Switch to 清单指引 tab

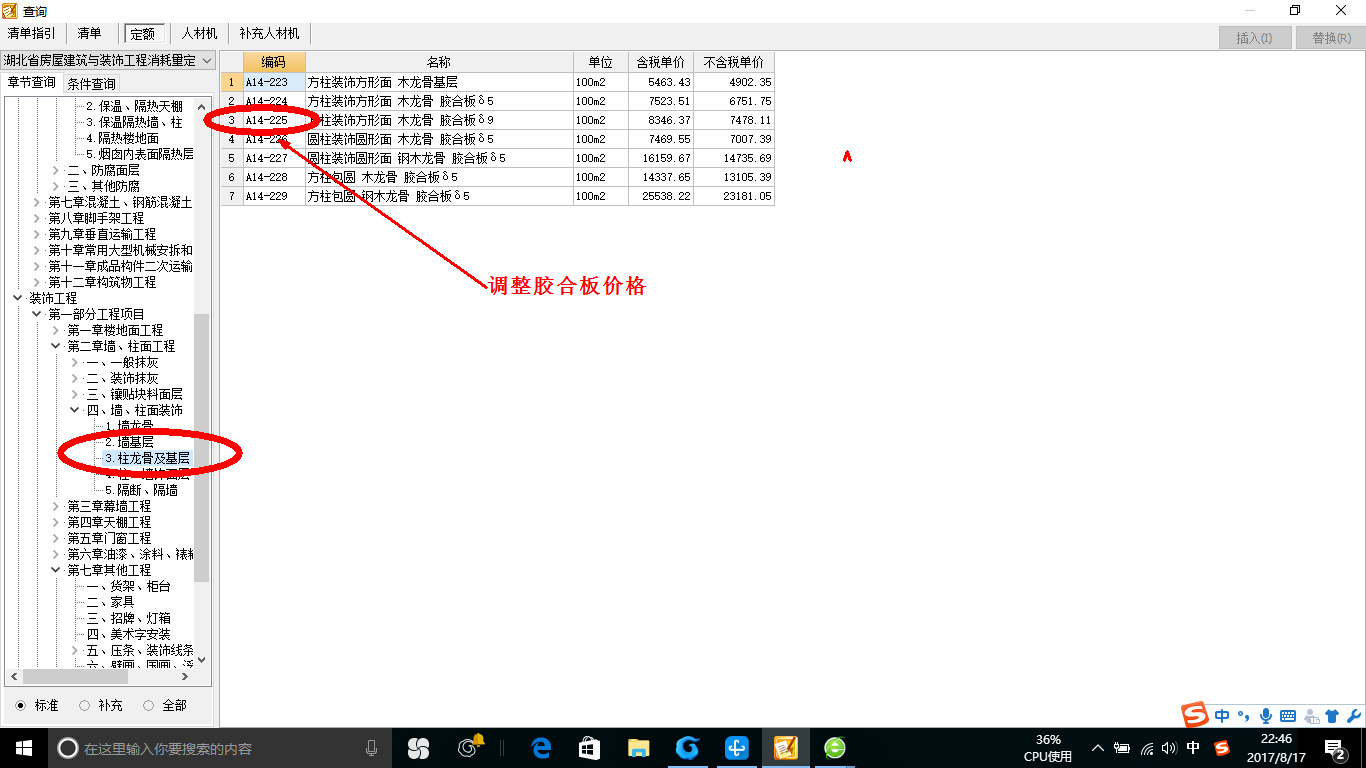point(31,34)
